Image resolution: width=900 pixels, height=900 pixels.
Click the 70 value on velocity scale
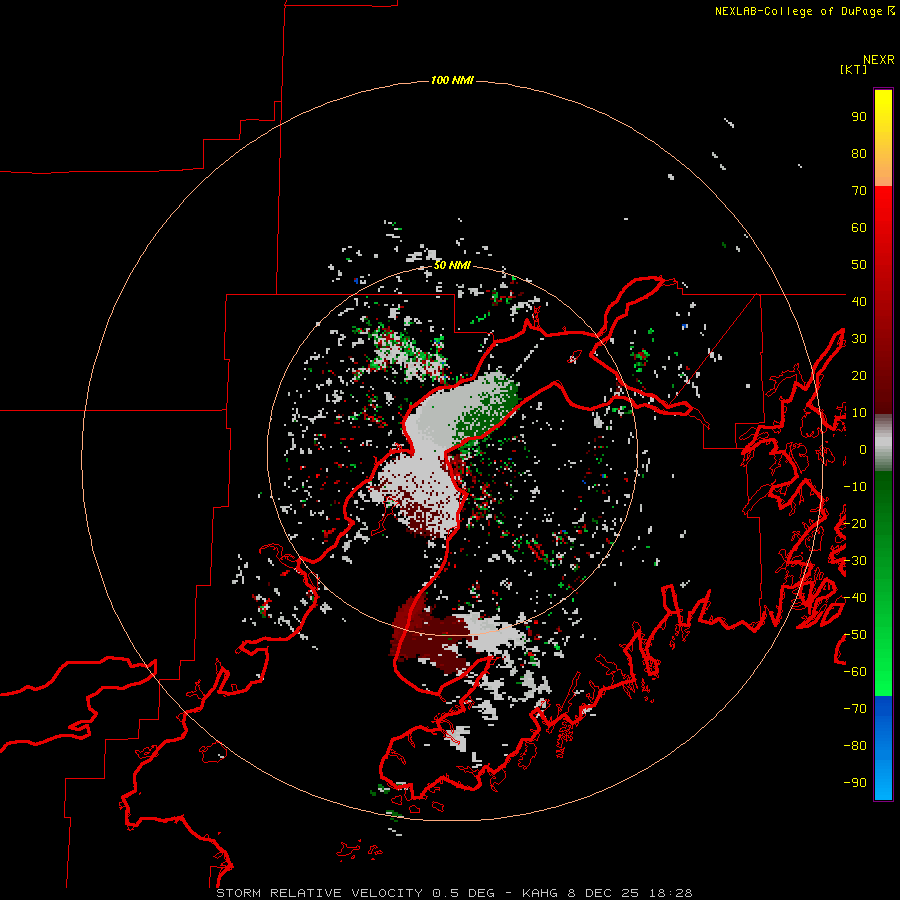coord(859,191)
